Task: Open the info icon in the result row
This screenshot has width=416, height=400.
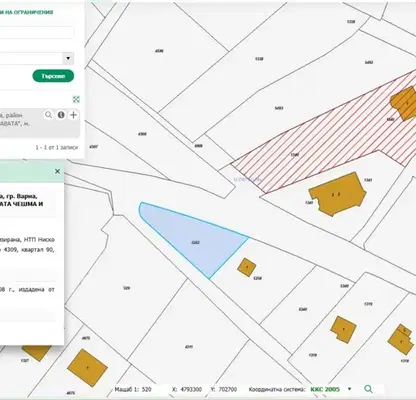Action: (61, 115)
